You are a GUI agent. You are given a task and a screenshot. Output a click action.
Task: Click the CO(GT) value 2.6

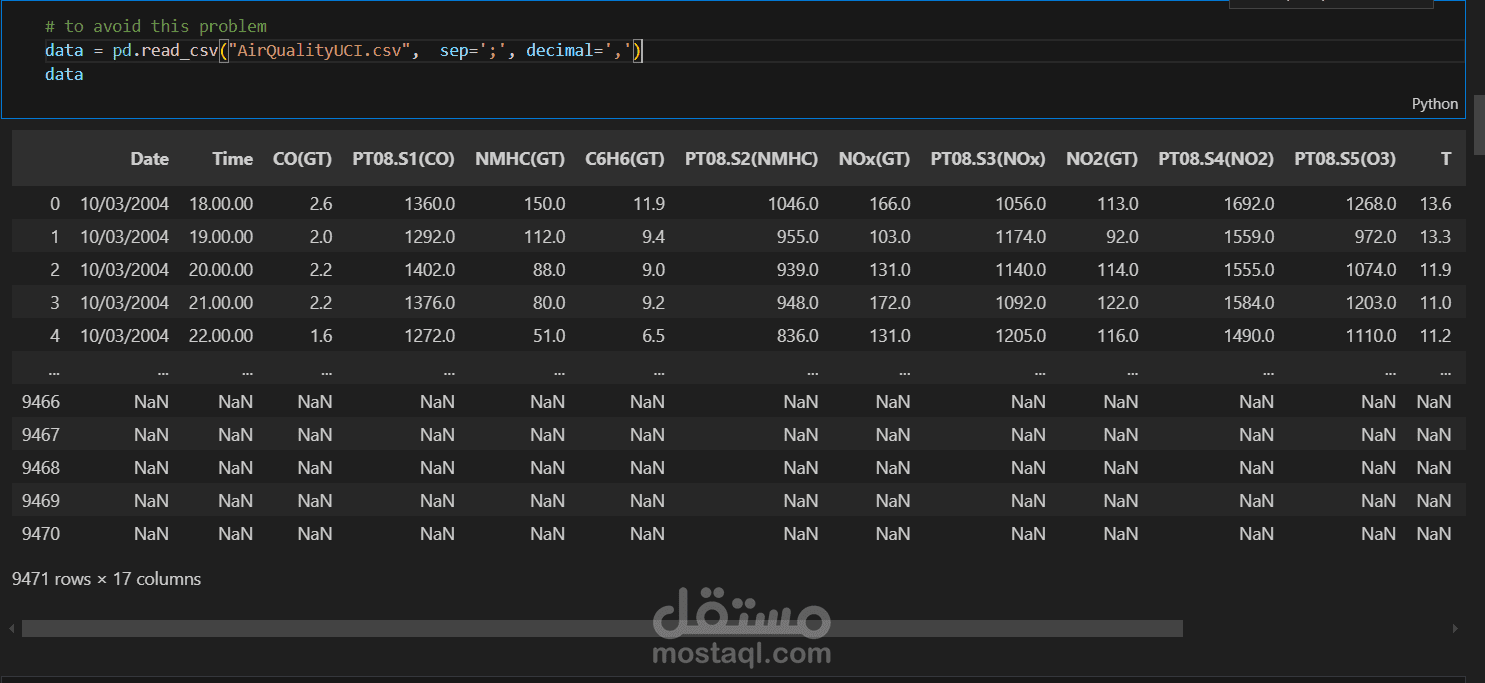[x=321, y=204]
